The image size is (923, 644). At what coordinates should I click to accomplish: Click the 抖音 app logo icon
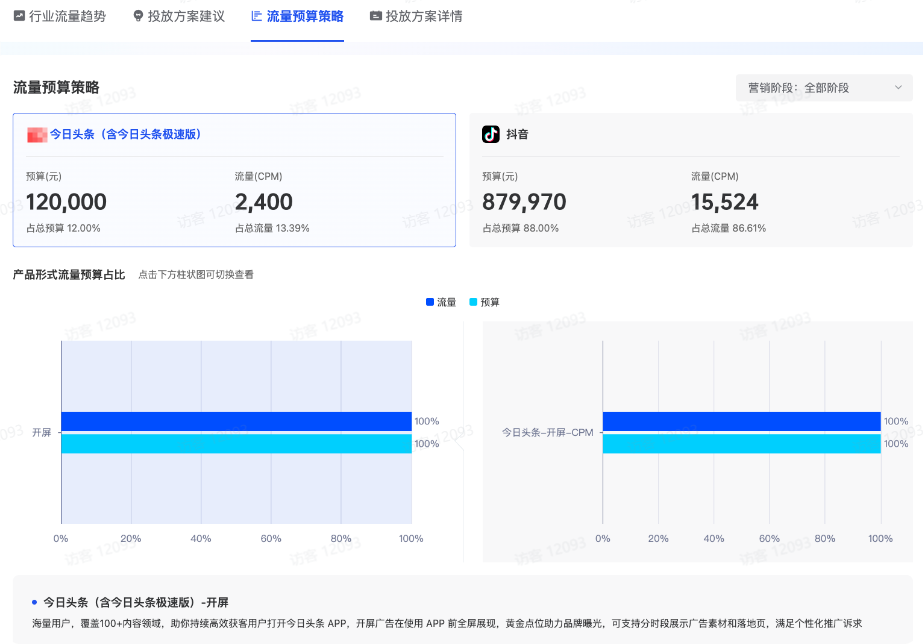(491, 134)
